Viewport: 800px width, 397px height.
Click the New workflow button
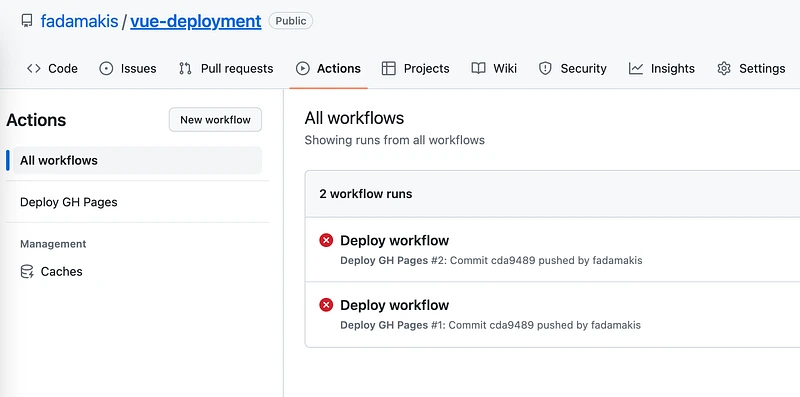[215, 120]
